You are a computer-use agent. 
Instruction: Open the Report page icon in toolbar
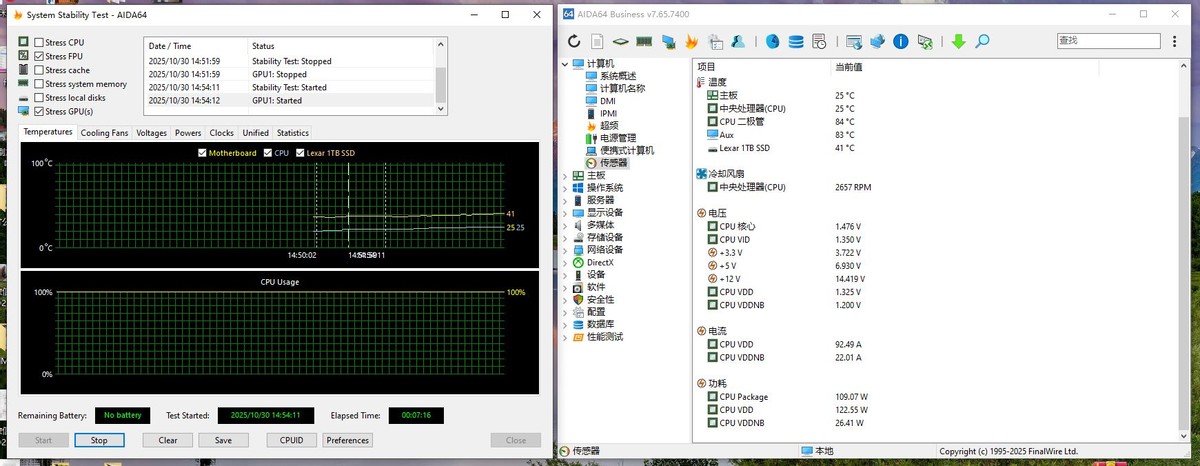[597, 42]
